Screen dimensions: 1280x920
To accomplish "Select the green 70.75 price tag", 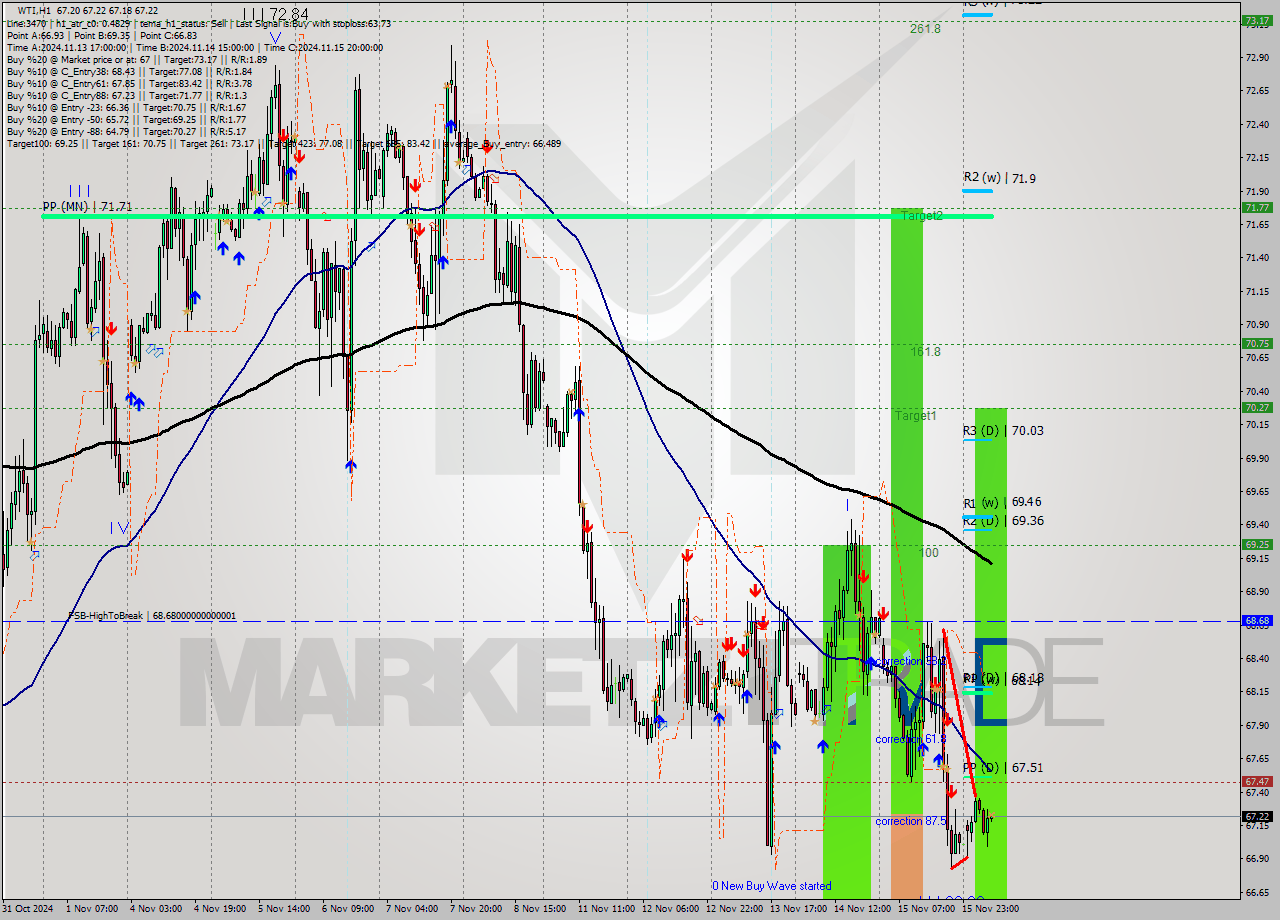I will [1256, 343].
